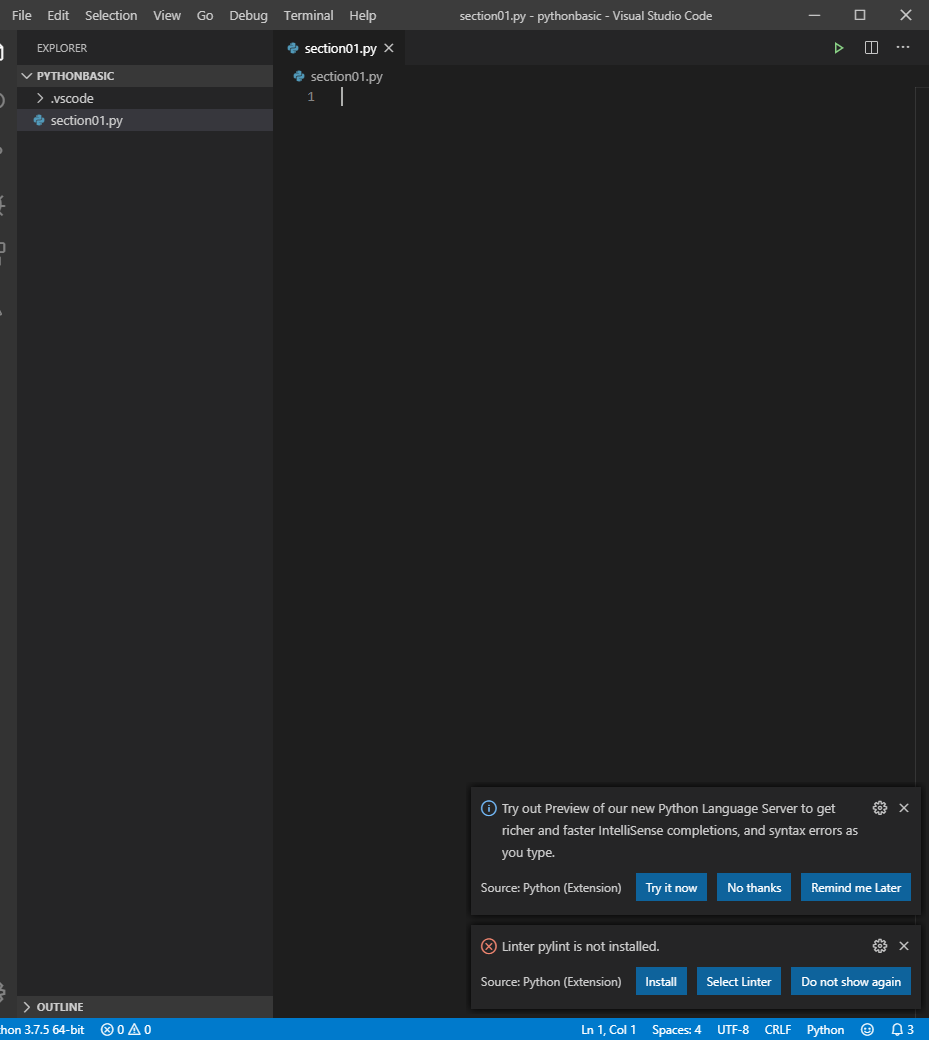929x1040 pixels.
Task: Open the notifications bell
Action: click(x=902, y=1029)
